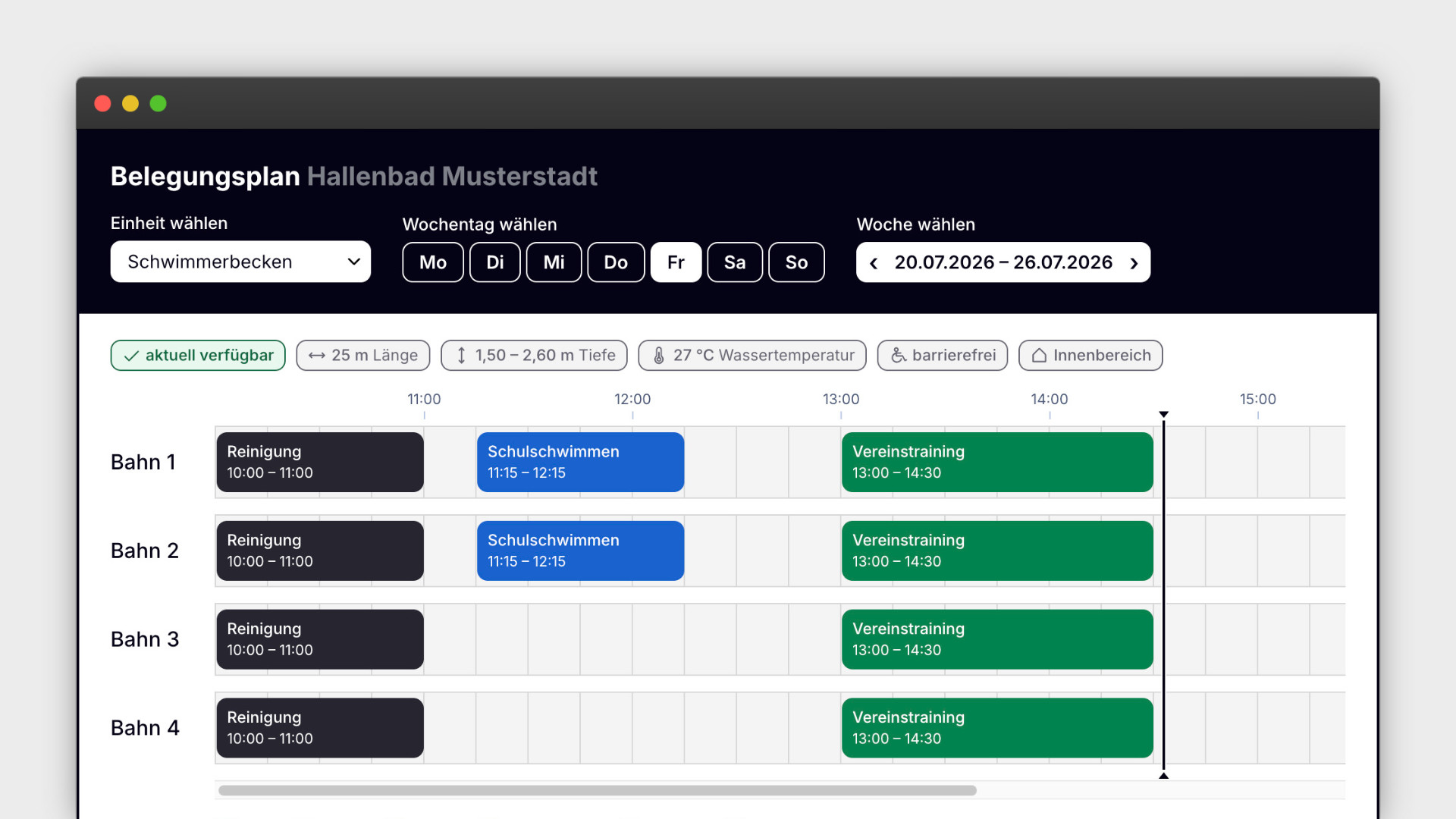Image resolution: width=1456 pixels, height=819 pixels.
Task: Open Vereinstraining booking on Bahn 4
Action: pos(997,729)
